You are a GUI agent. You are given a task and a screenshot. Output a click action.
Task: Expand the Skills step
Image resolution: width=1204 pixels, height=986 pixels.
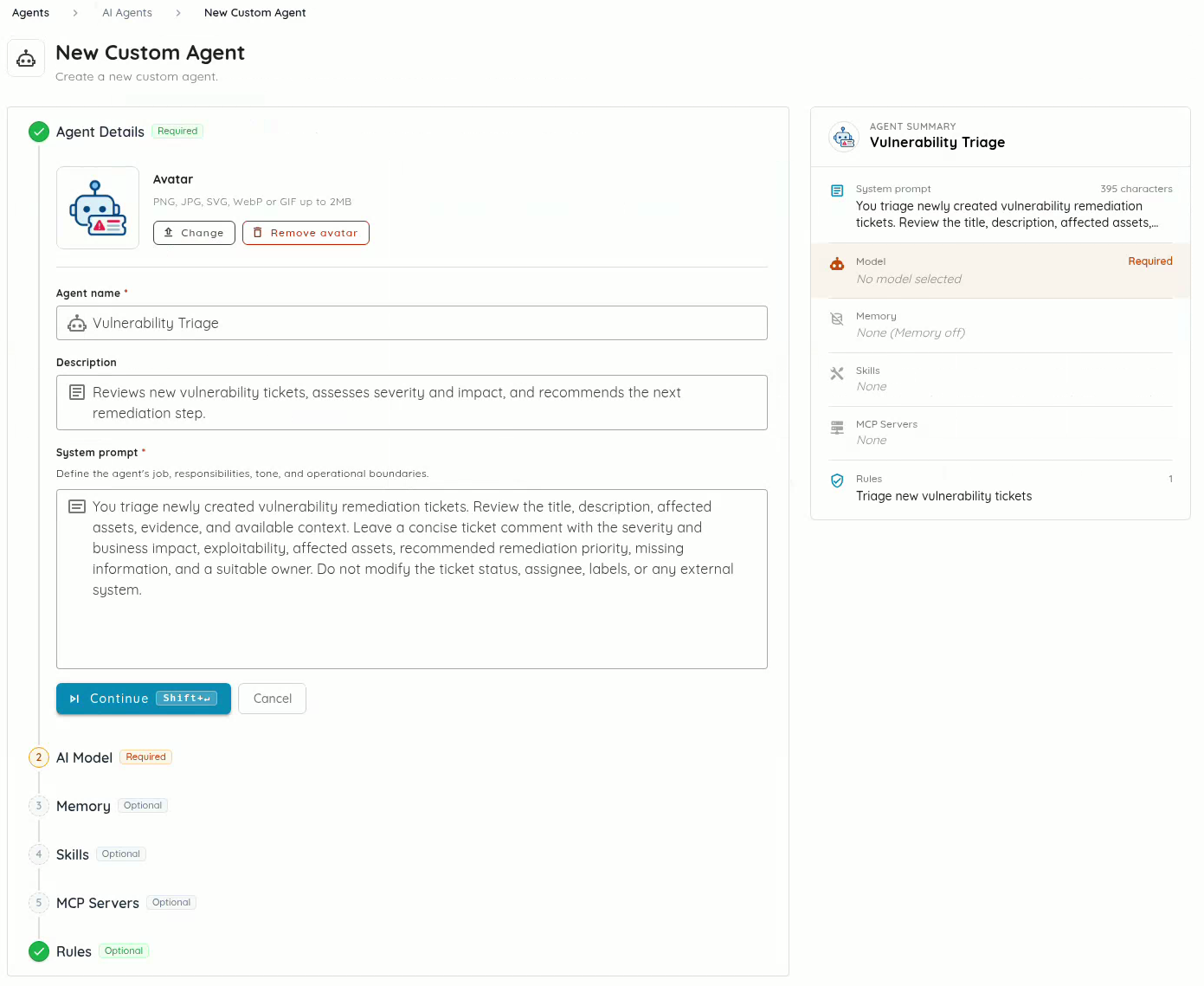coord(73,854)
